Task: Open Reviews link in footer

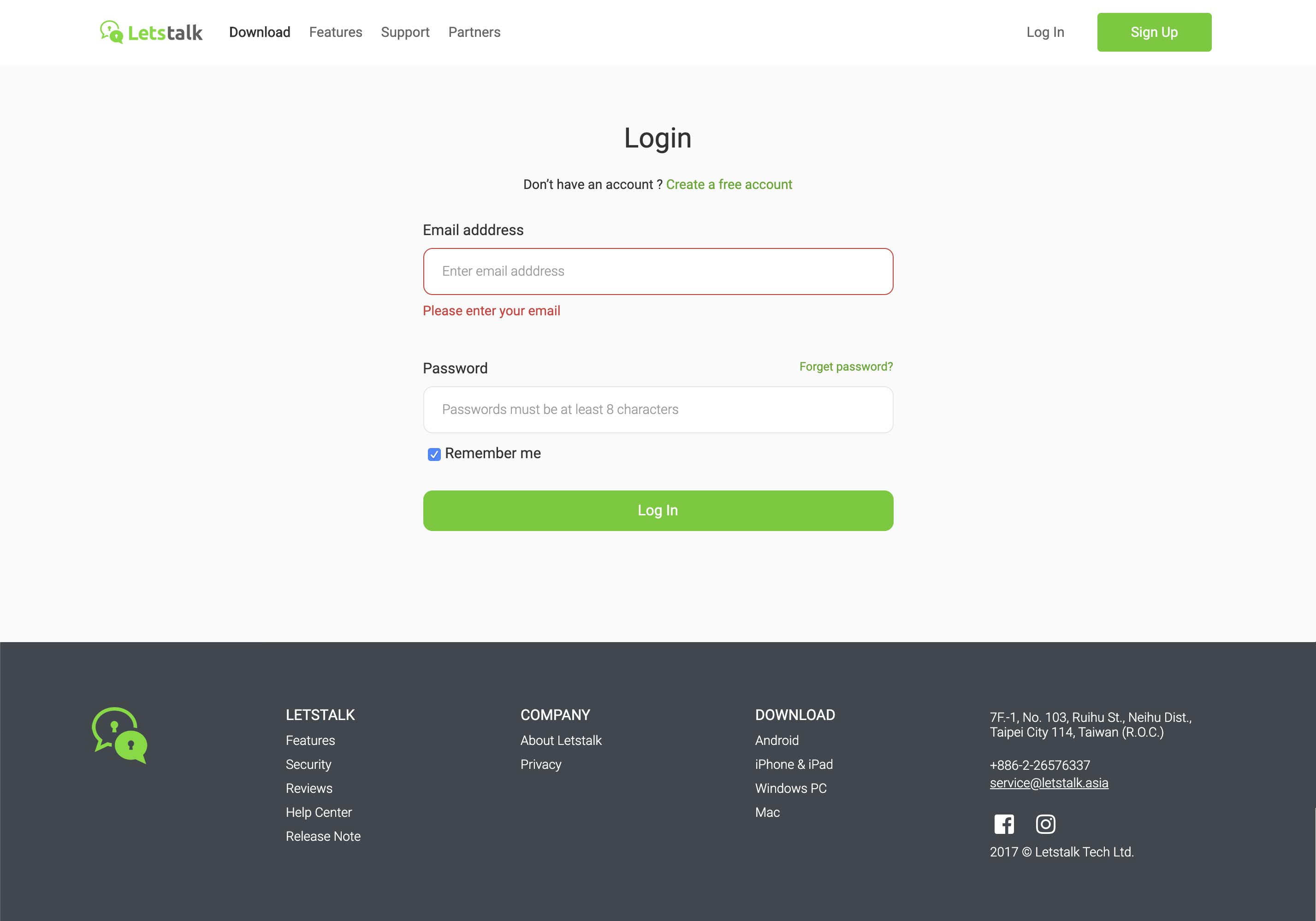Action: point(309,789)
